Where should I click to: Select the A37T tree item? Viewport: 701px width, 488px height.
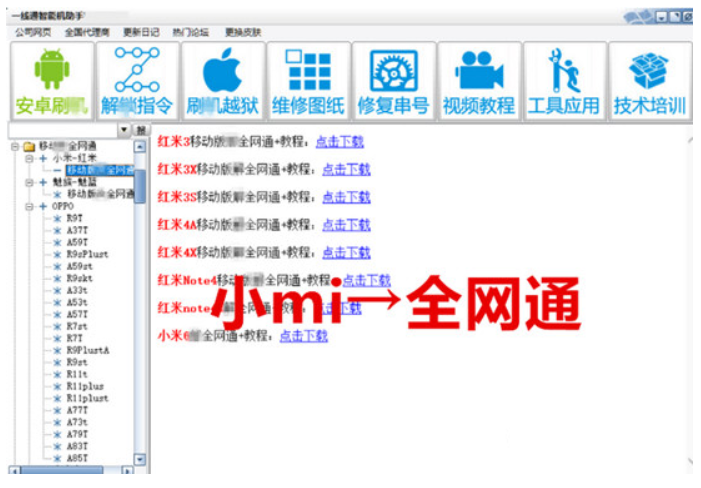coord(77,231)
